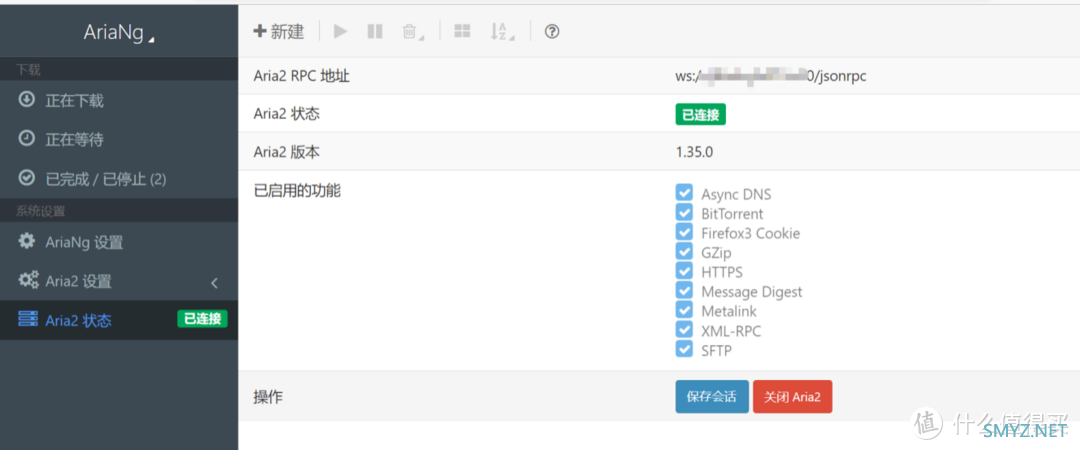Click the grid view selection icon
Viewport: 1080px width, 450px height.
pos(462,32)
